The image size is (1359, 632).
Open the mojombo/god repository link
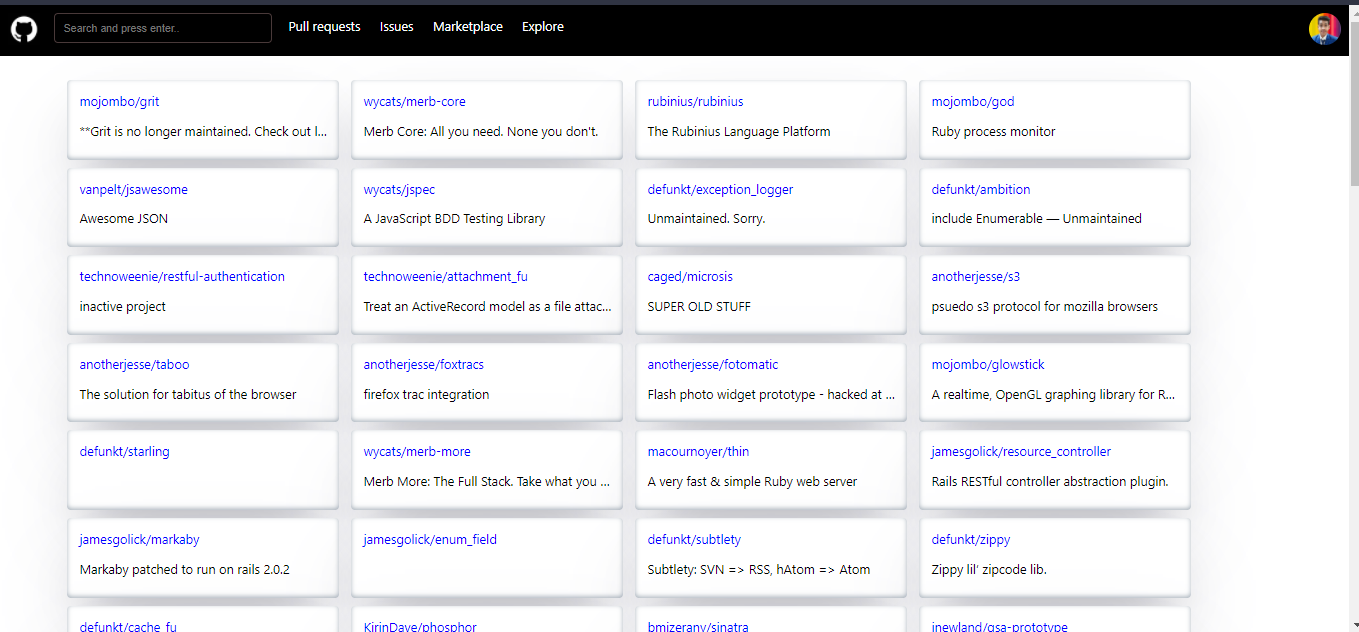tap(973, 102)
